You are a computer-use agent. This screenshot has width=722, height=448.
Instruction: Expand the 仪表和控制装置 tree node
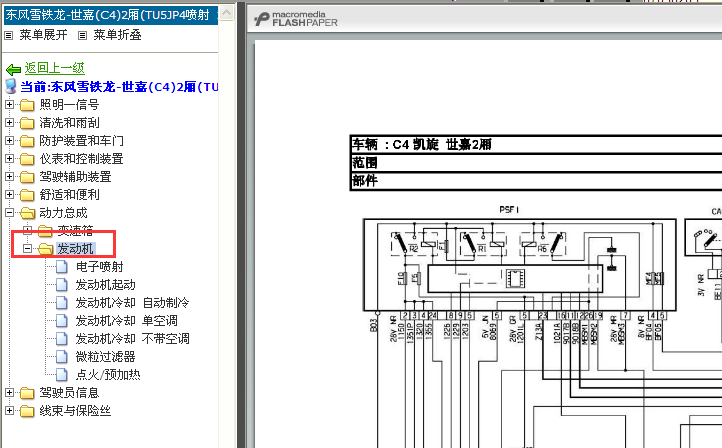[x=9, y=158]
